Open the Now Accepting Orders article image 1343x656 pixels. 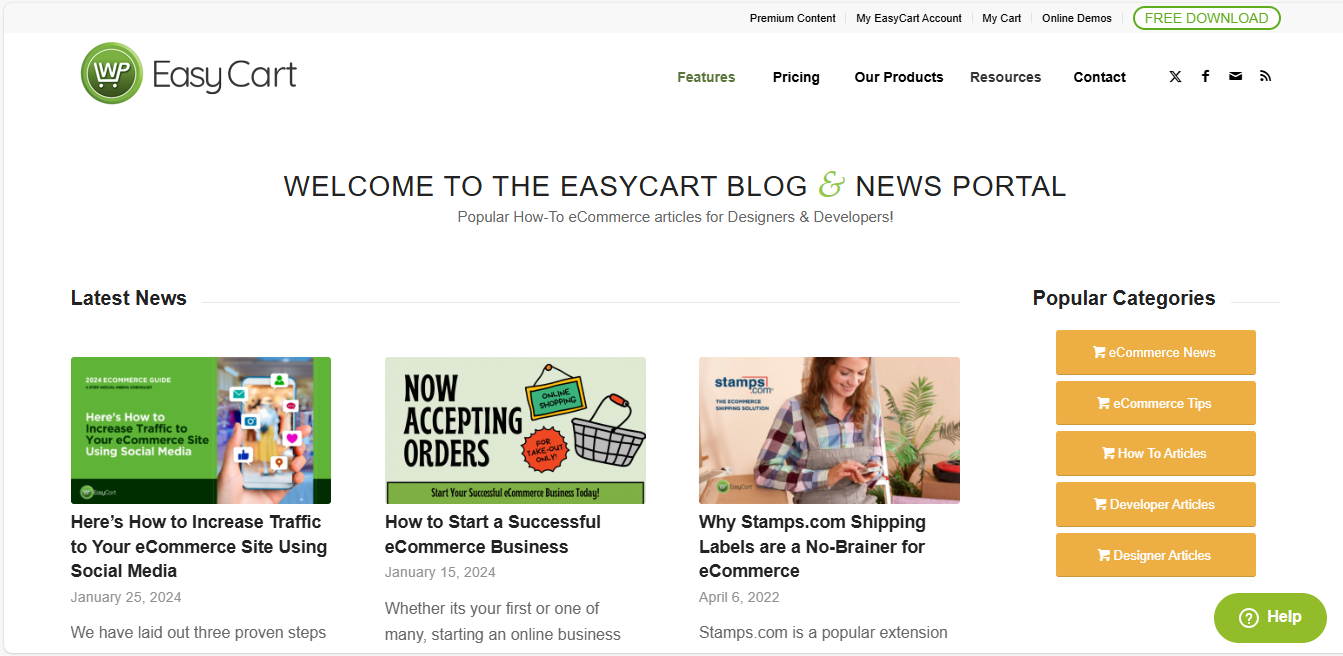point(515,430)
